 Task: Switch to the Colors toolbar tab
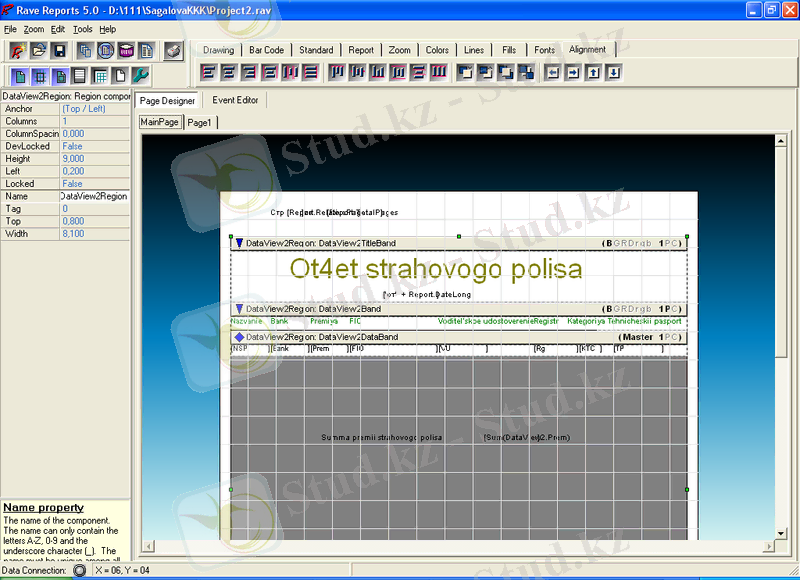(437, 50)
